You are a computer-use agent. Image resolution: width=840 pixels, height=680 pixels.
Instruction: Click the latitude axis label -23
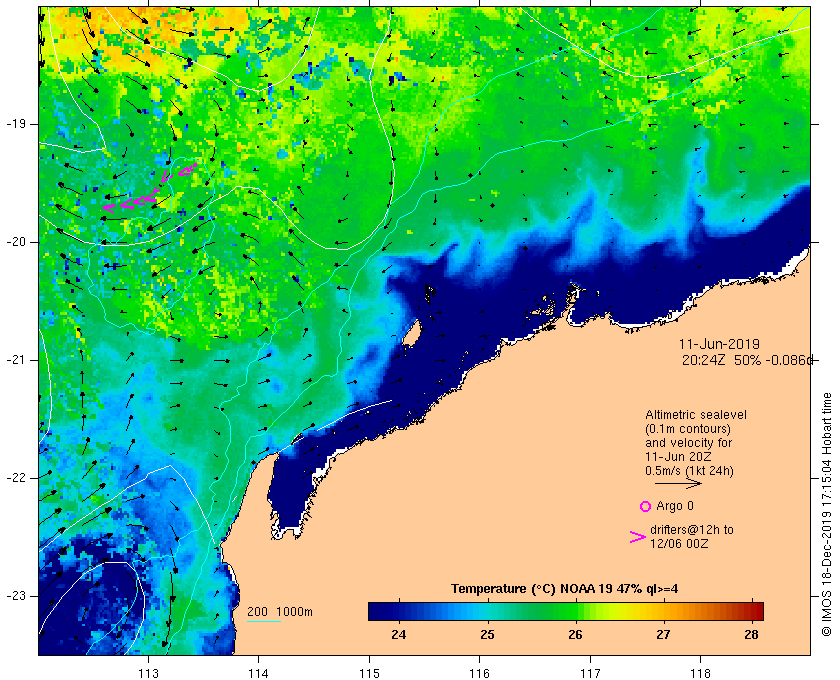coord(16,595)
